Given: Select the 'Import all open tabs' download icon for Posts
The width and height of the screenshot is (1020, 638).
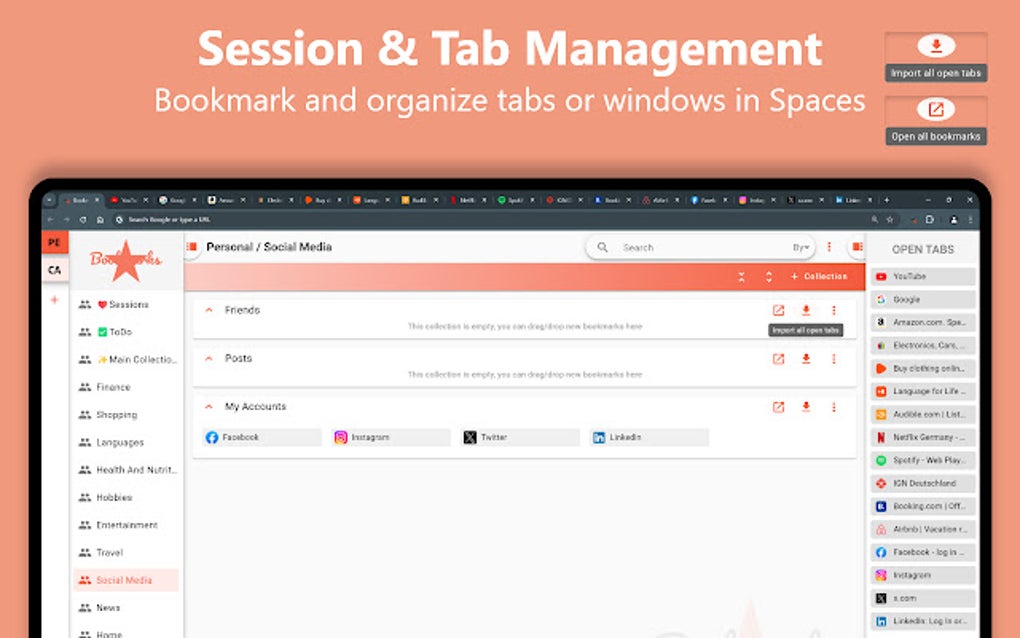Looking at the screenshot, I should pos(806,359).
